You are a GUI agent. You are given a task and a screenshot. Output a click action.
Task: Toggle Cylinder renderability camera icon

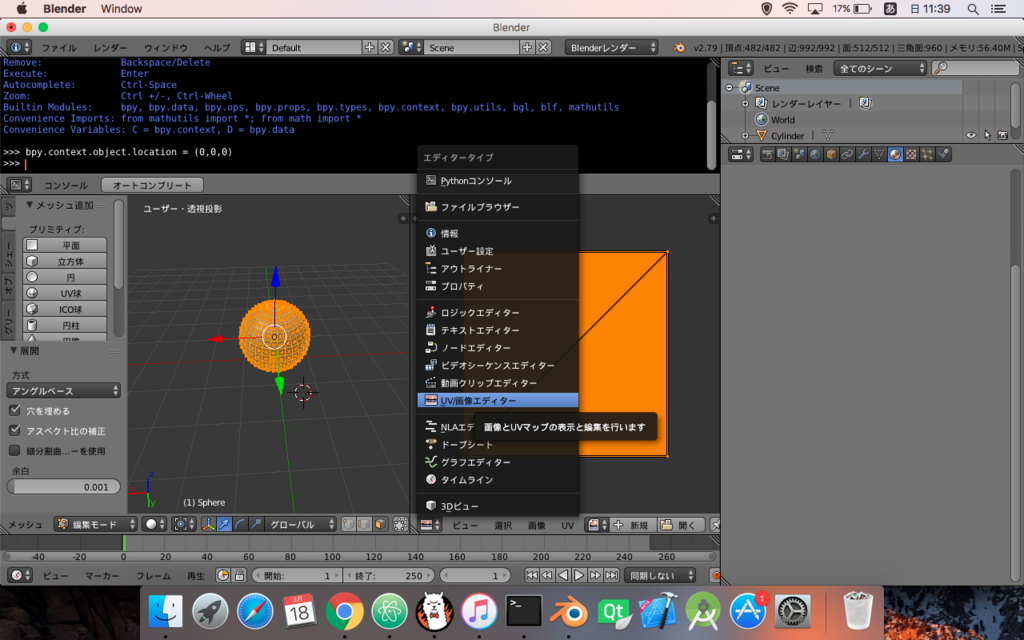1002,135
